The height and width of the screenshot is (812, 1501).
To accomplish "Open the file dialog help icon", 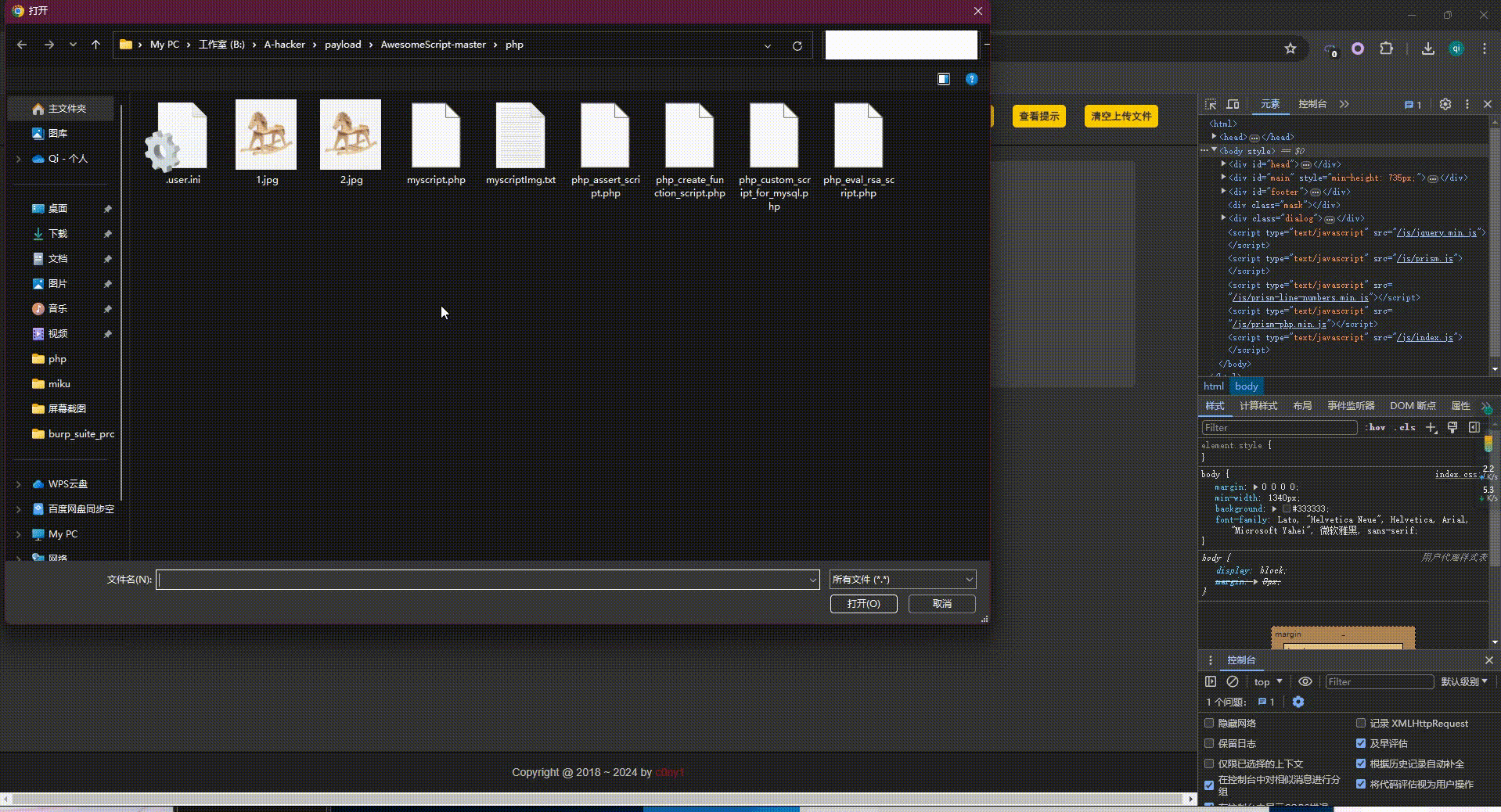I will [x=971, y=79].
